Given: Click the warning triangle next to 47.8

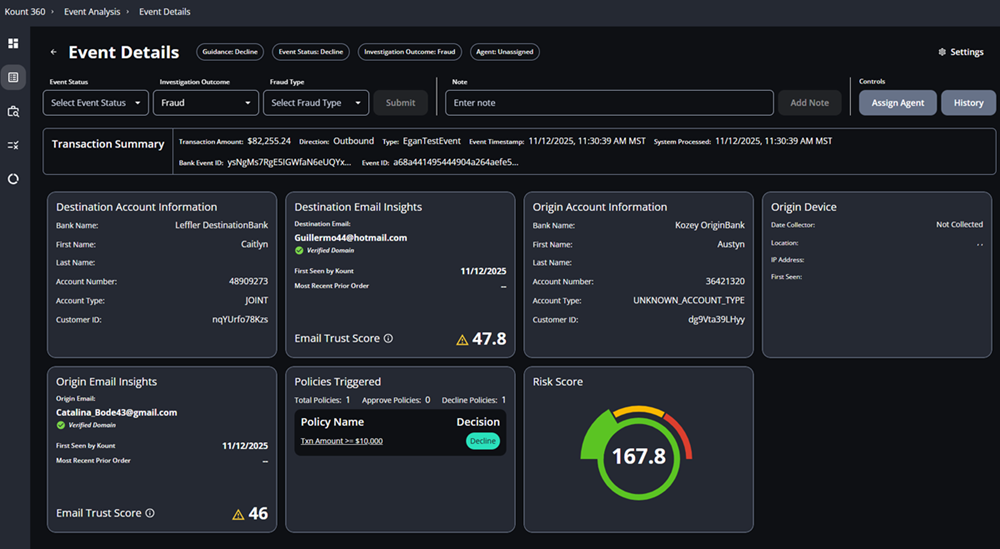Looking at the screenshot, I should pos(462,340).
